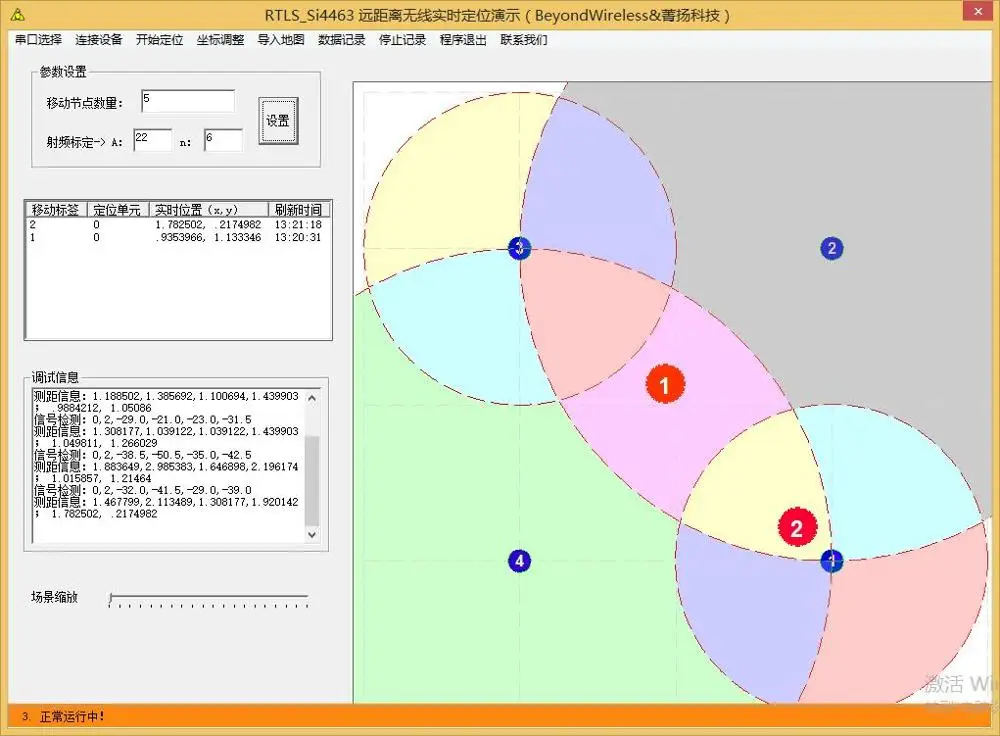Click the application icon in title bar
This screenshot has width=1000, height=736.
coord(18,14)
